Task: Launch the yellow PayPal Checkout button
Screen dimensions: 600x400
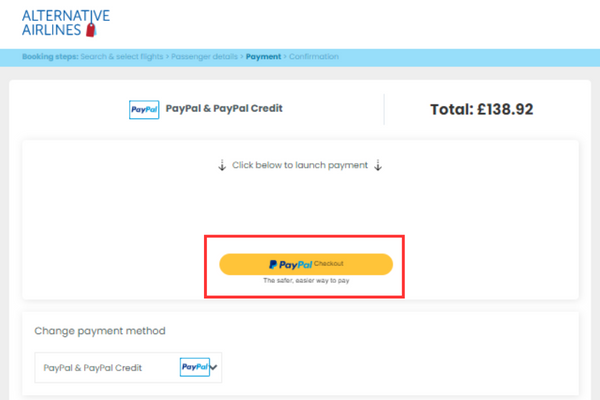Action: coord(306,264)
